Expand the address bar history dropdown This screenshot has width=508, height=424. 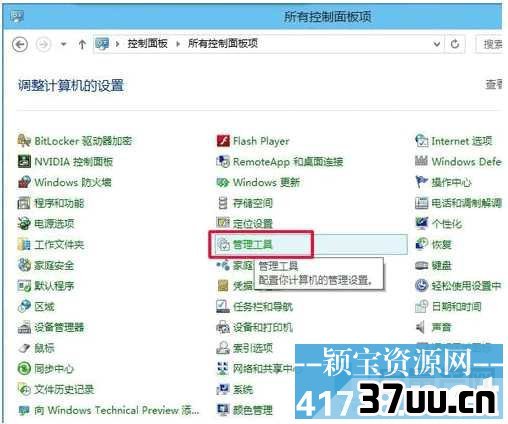(x=436, y=44)
